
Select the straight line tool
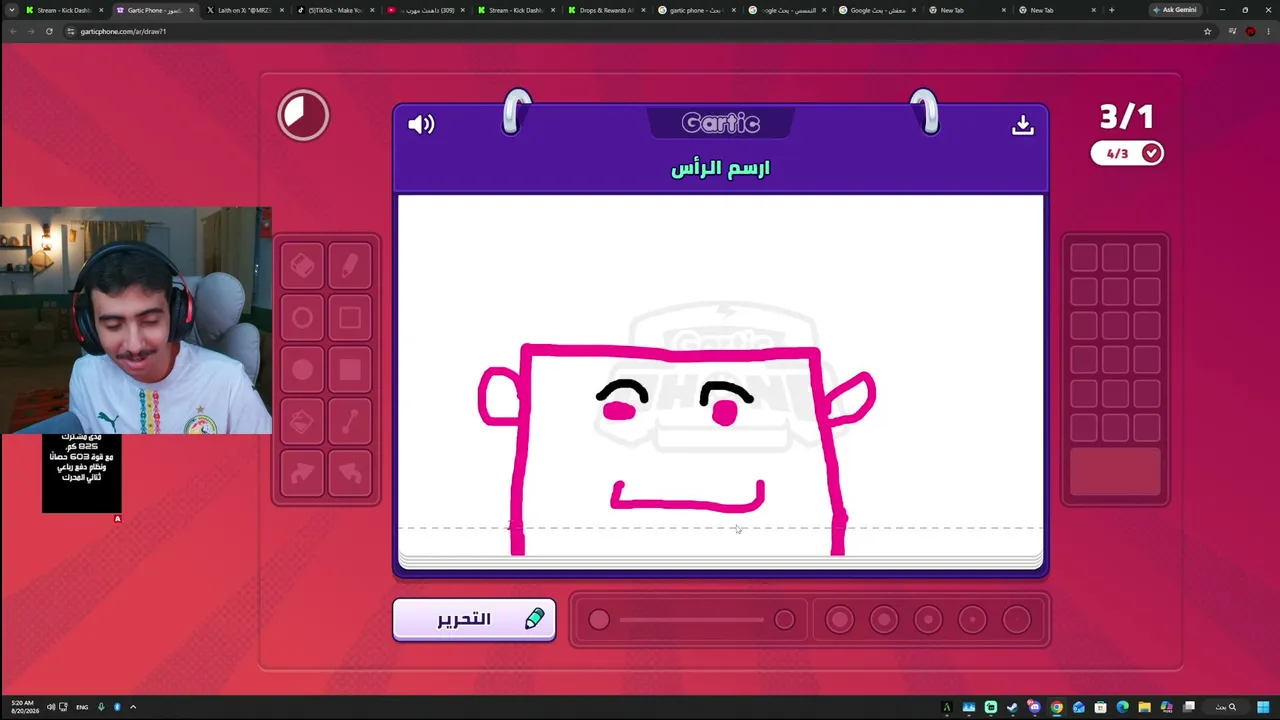tap(350, 422)
